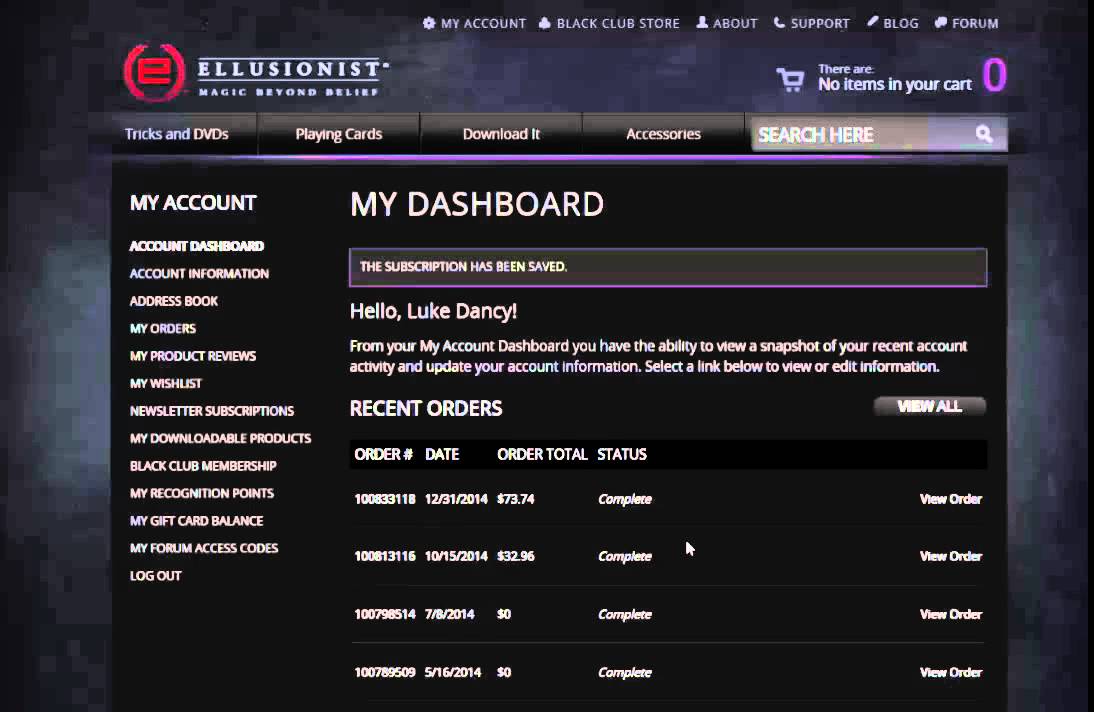Open Black Club Membership in sidebar
Screen dimensions: 1094x712
click(x=203, y=466)
